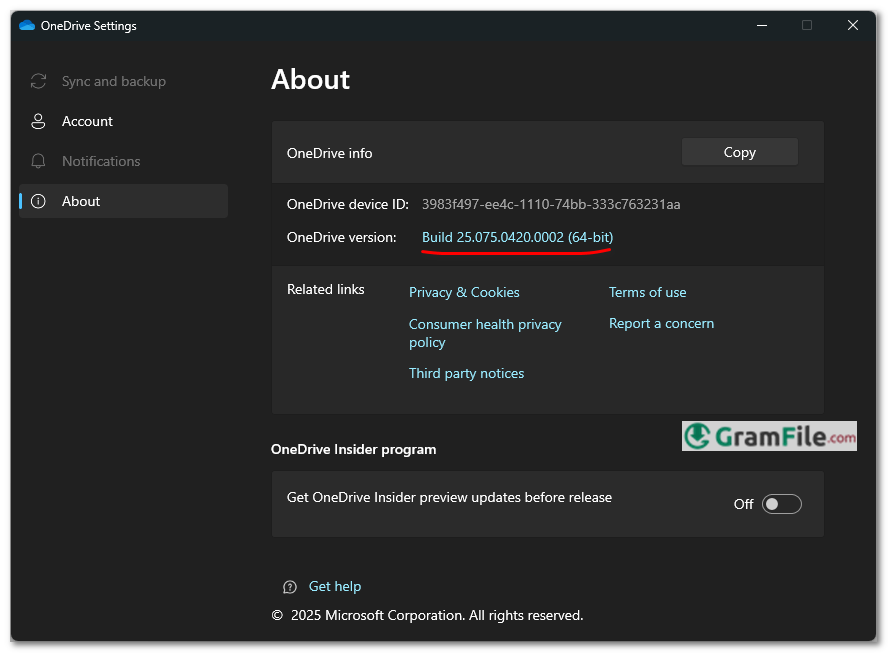Click the Account person icon
This screenshot has width=888, height=653.
point(38,121)
